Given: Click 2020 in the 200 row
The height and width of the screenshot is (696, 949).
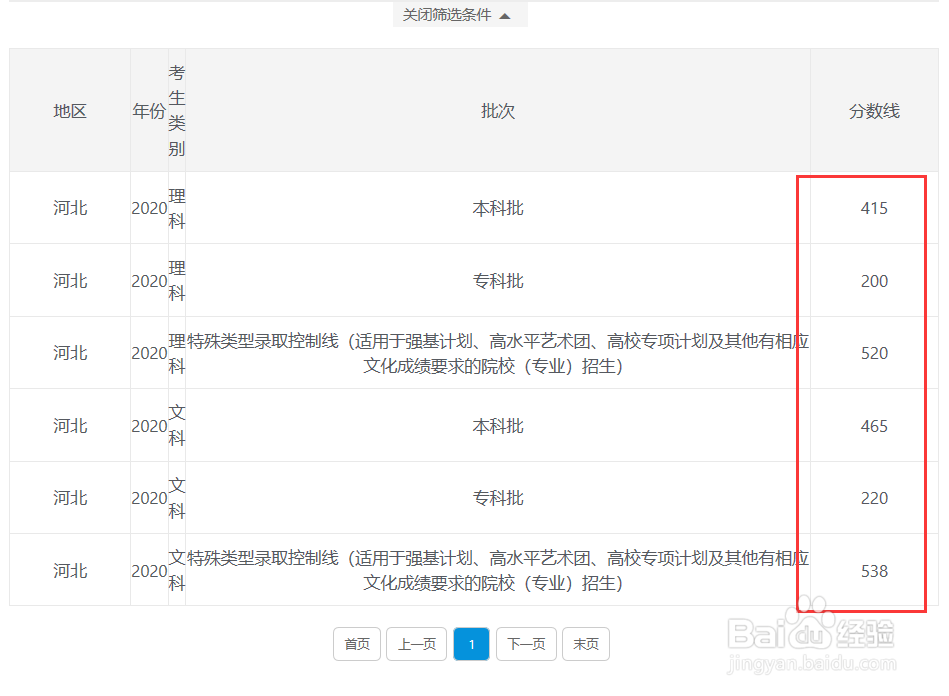Looking at the screenshot, I should (x=149, y=281).
